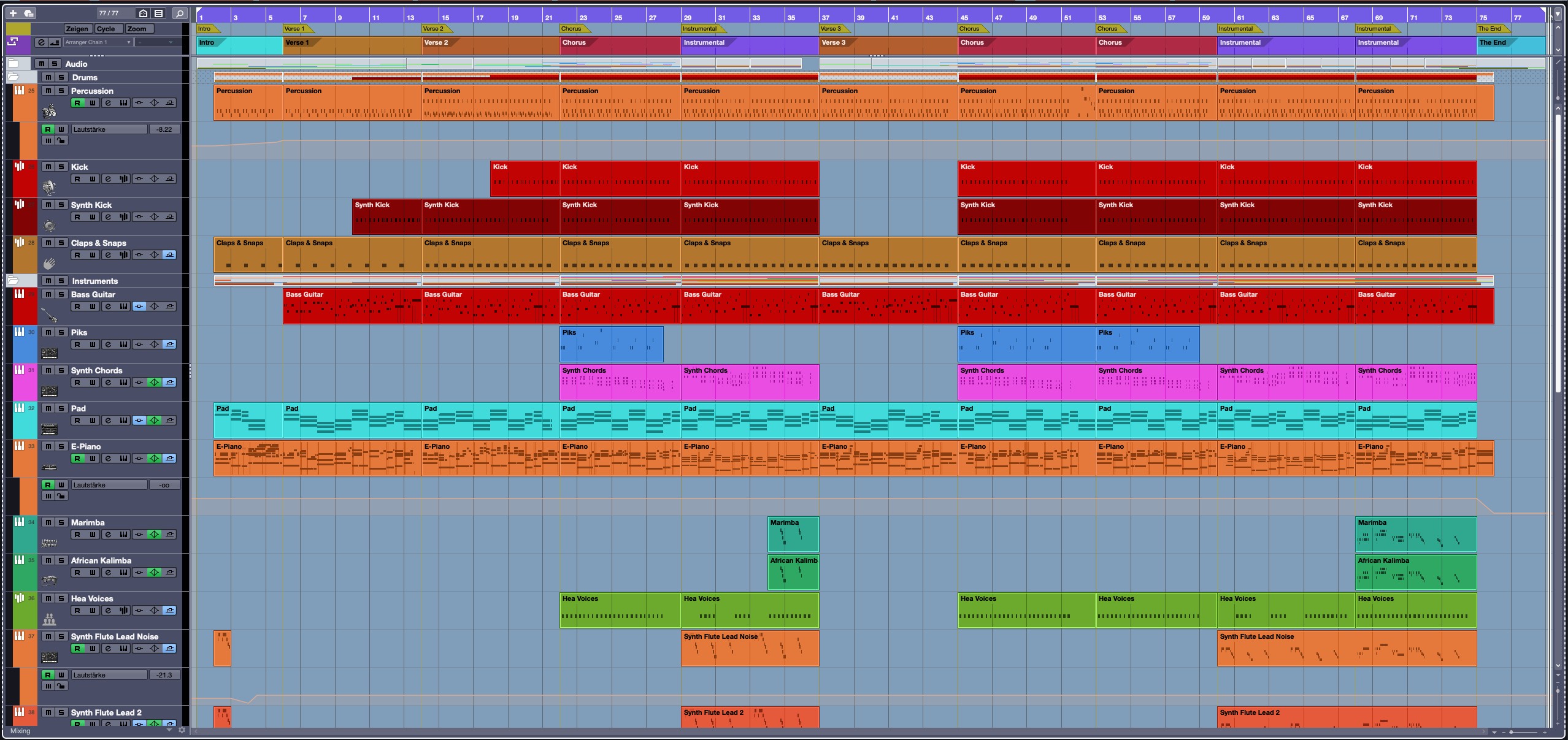The image size is (1568, 740).
Task: Click the Add Track plus button
Action: 13,13
